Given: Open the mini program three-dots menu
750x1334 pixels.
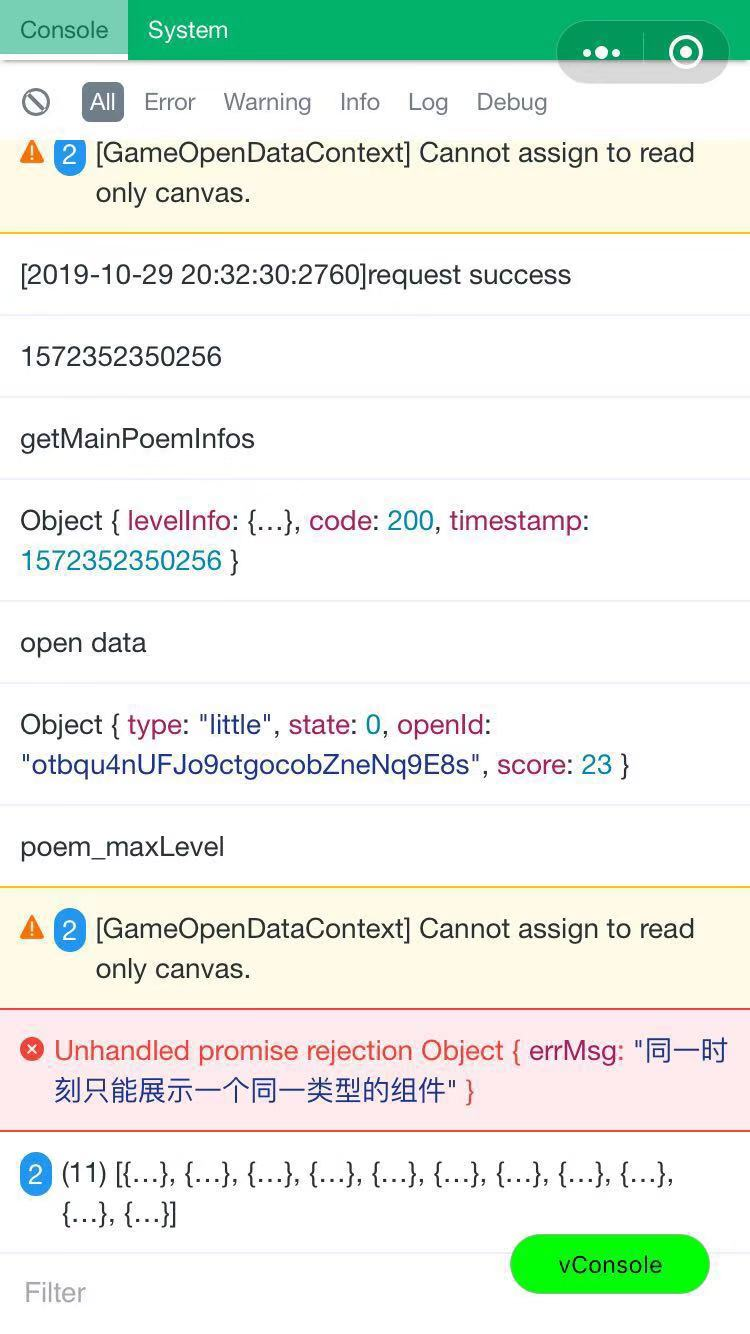Looking at the screenshot, I should coord(601,52).
